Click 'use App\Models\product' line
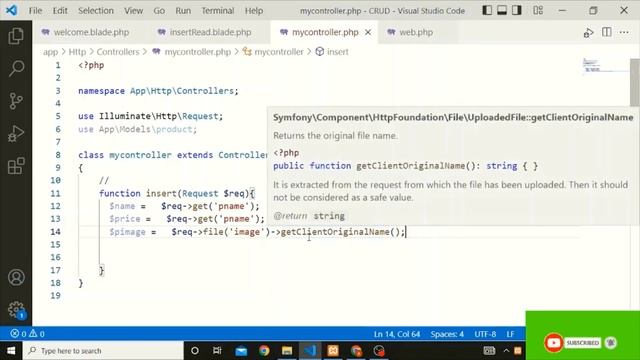Viewport: 640px width, 360px height. 138,129
